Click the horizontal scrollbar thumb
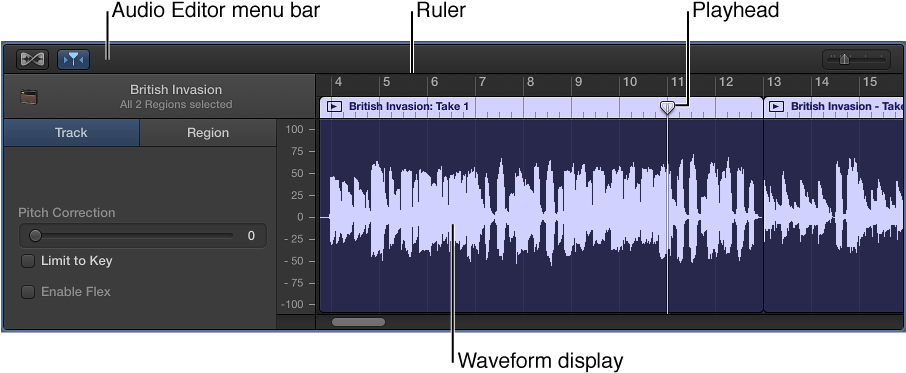 [x=358, y=322]
